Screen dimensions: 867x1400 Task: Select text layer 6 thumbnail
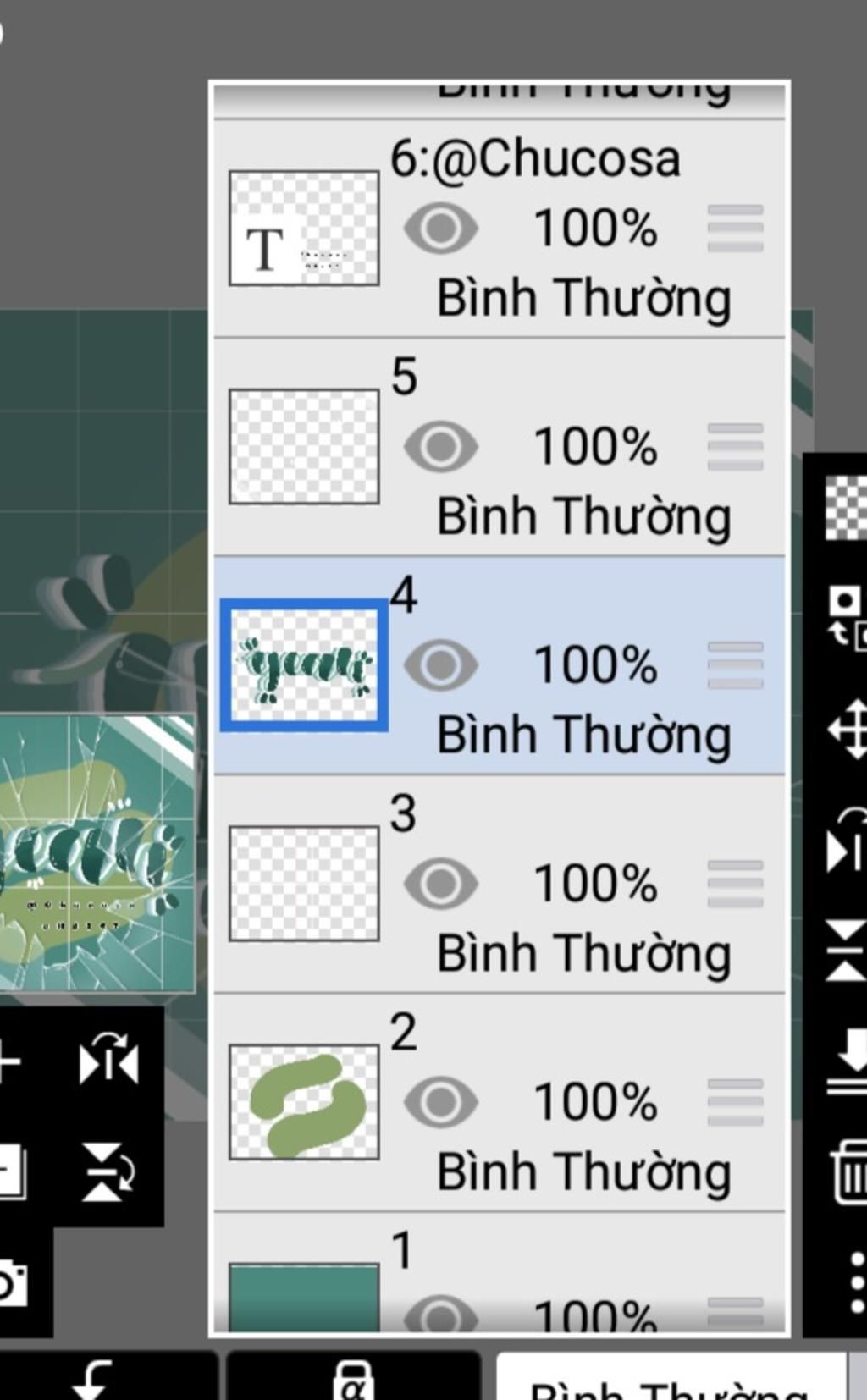click(304, 229)
